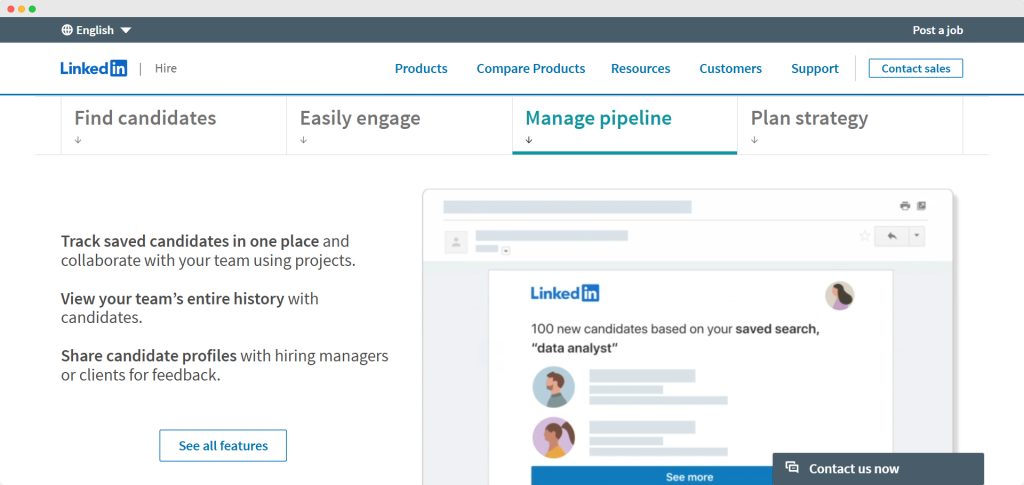
Task: Click the chat bubble icon in Contact us now
Action: tap(792, 468)
